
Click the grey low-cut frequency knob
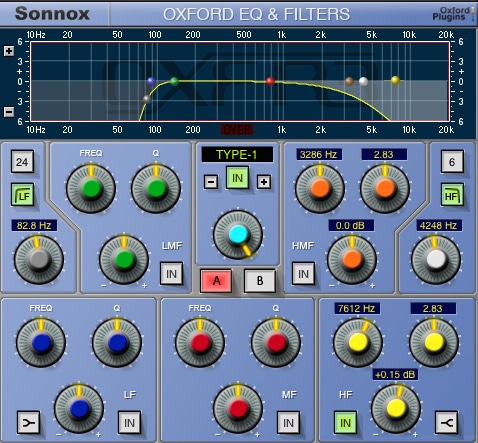click(x=39, y=260)
